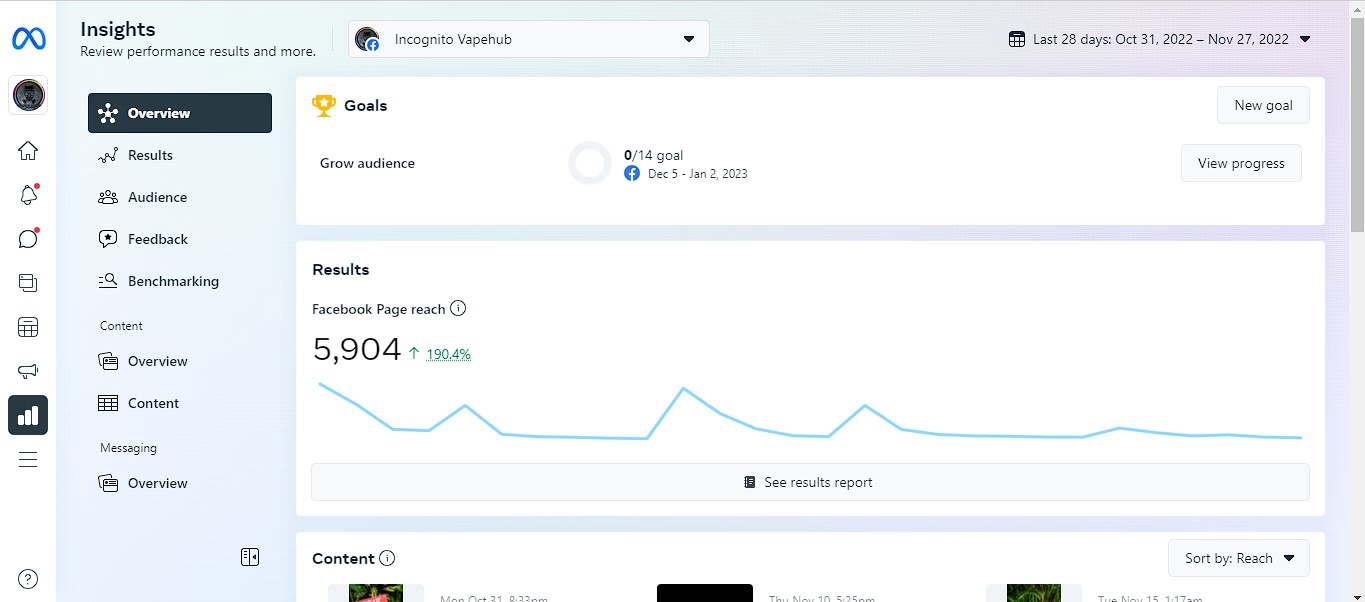Click the info icon next to Facebook Page reach

click(458, 309)
